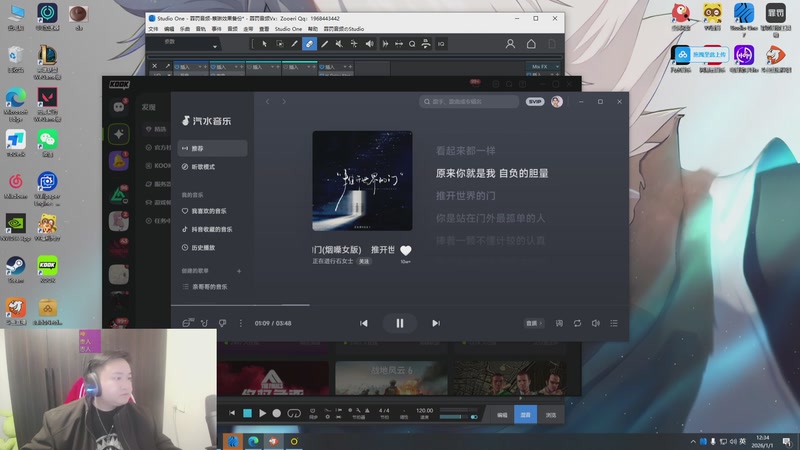Open the KOOK chat messages sidebar icon

(119, 107)
